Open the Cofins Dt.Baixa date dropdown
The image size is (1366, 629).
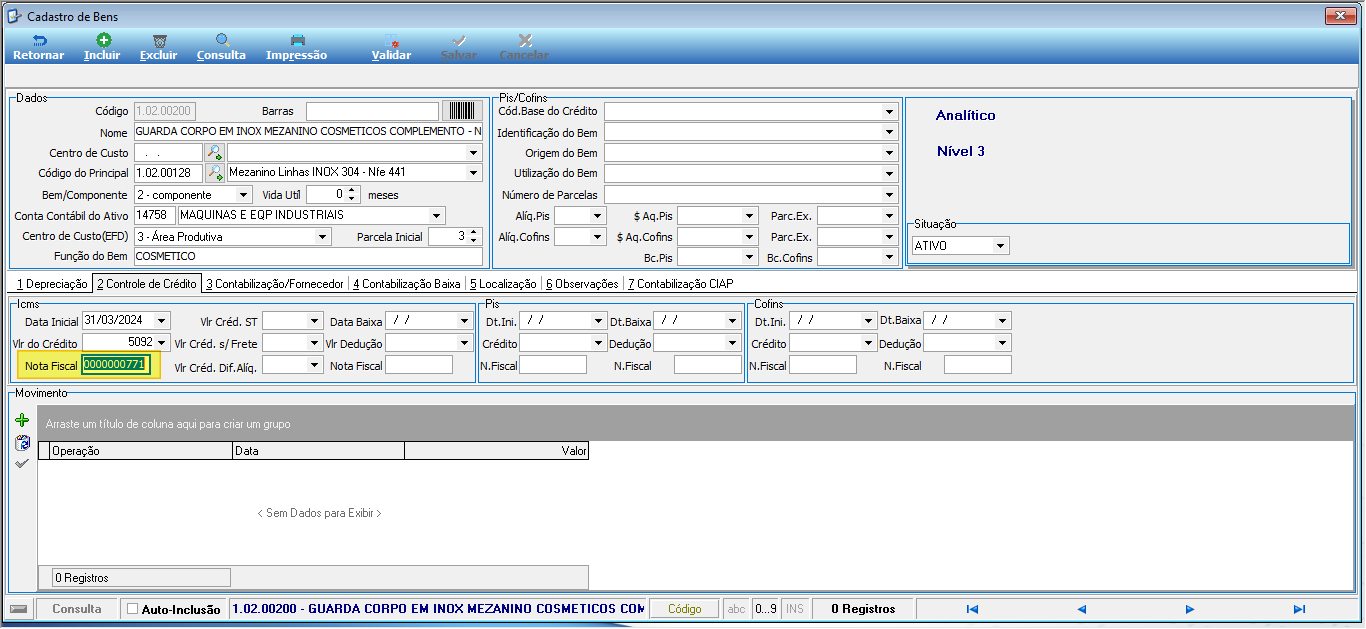pyautogui.click(x=1002, y=321)
